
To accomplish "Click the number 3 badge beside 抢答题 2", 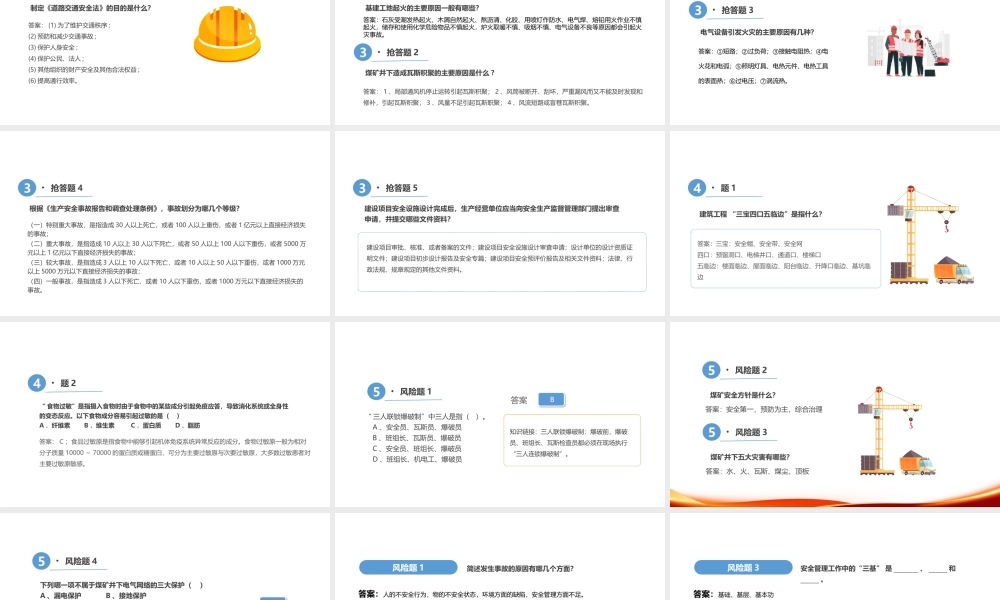I will tap(363, 52).
